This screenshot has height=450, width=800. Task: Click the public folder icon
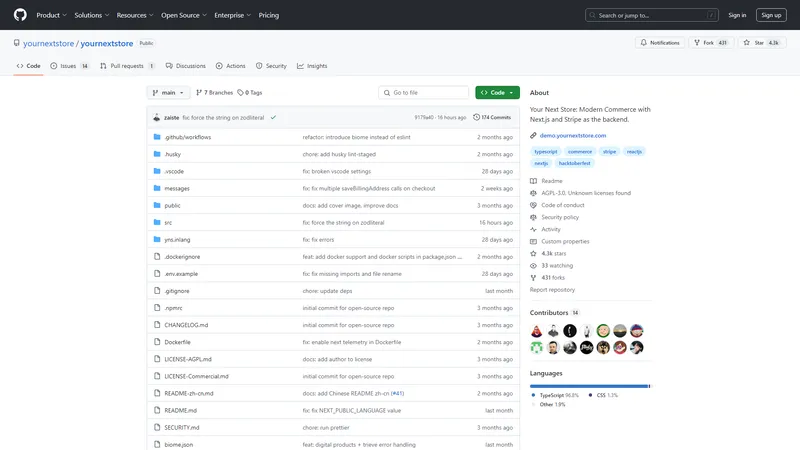click(157, 205)
